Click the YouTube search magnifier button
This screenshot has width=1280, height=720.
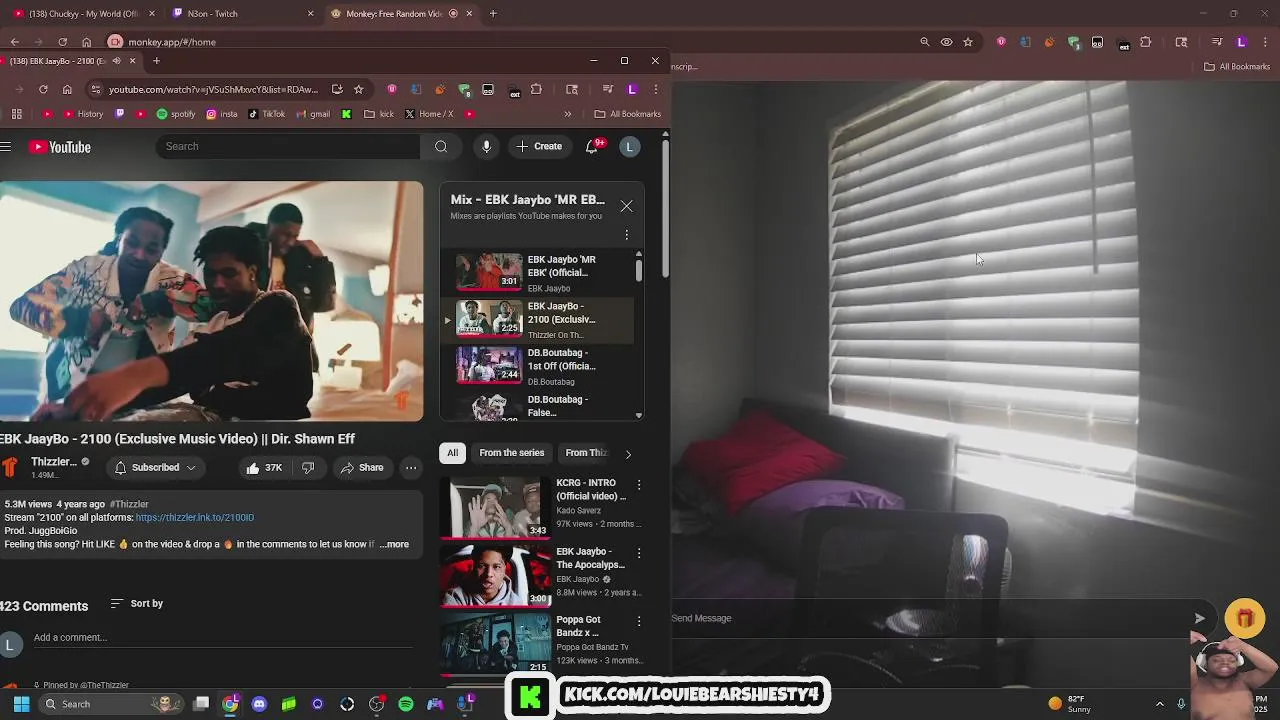tap(441, 147)
